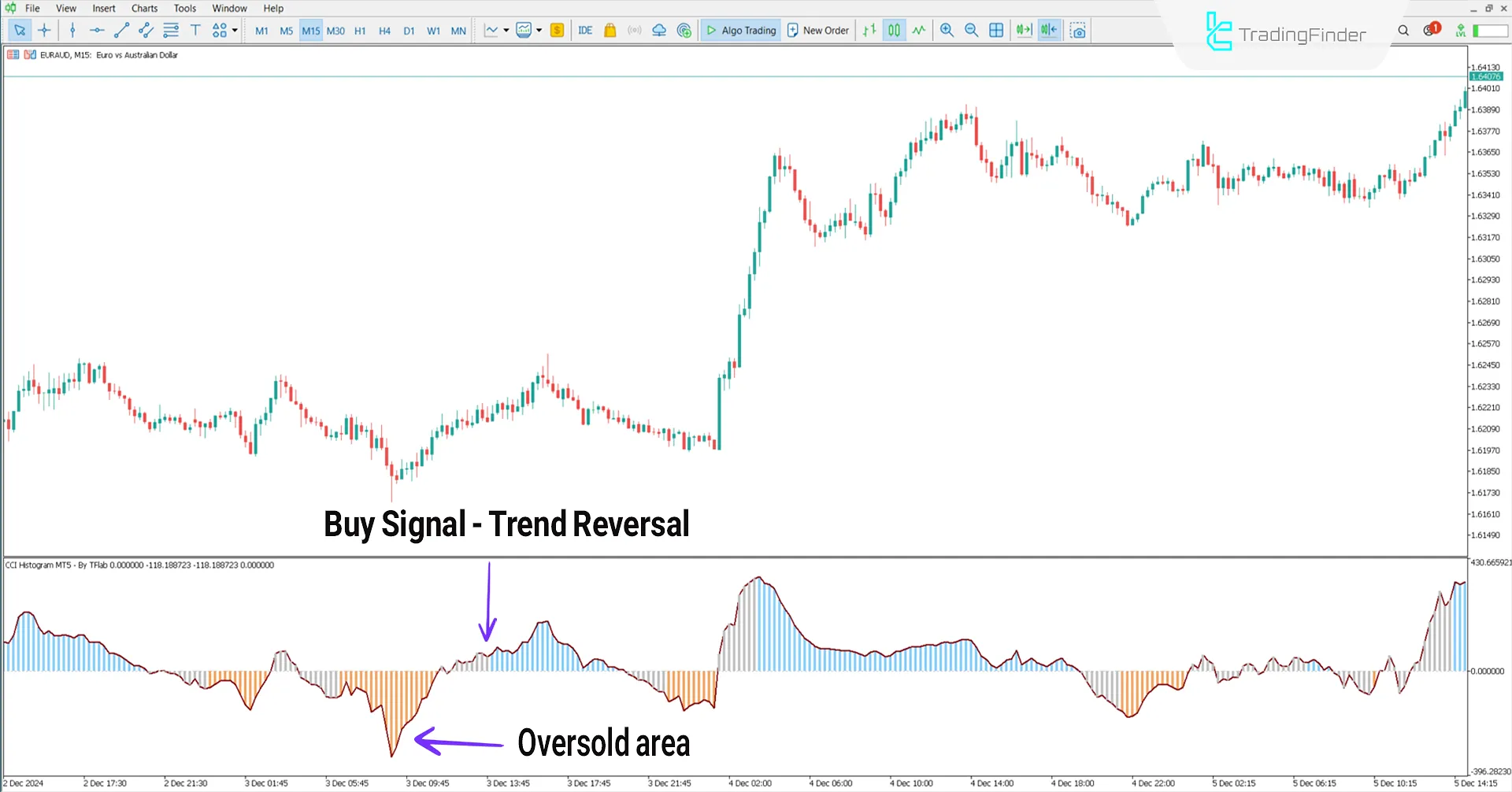Open the Charts menu
The height and width of the screenshot is (792, 1512).
(x=144, y=8)
